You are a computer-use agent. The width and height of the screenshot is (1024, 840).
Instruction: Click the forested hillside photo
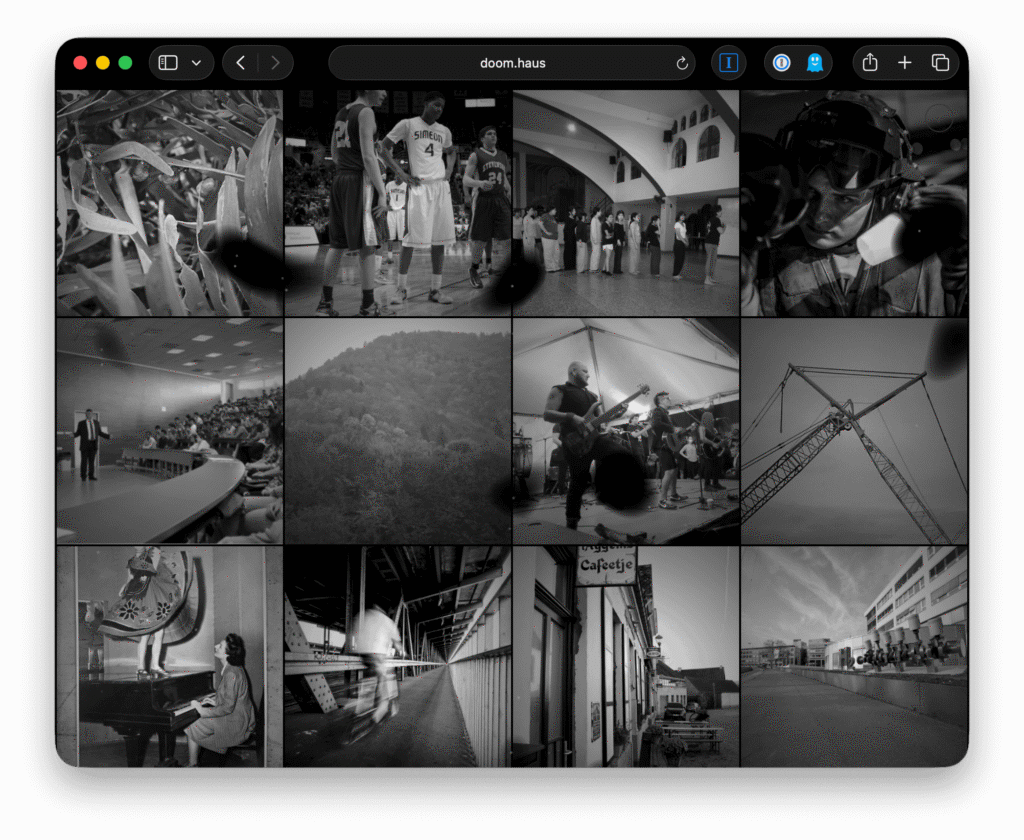pos(397,431)
